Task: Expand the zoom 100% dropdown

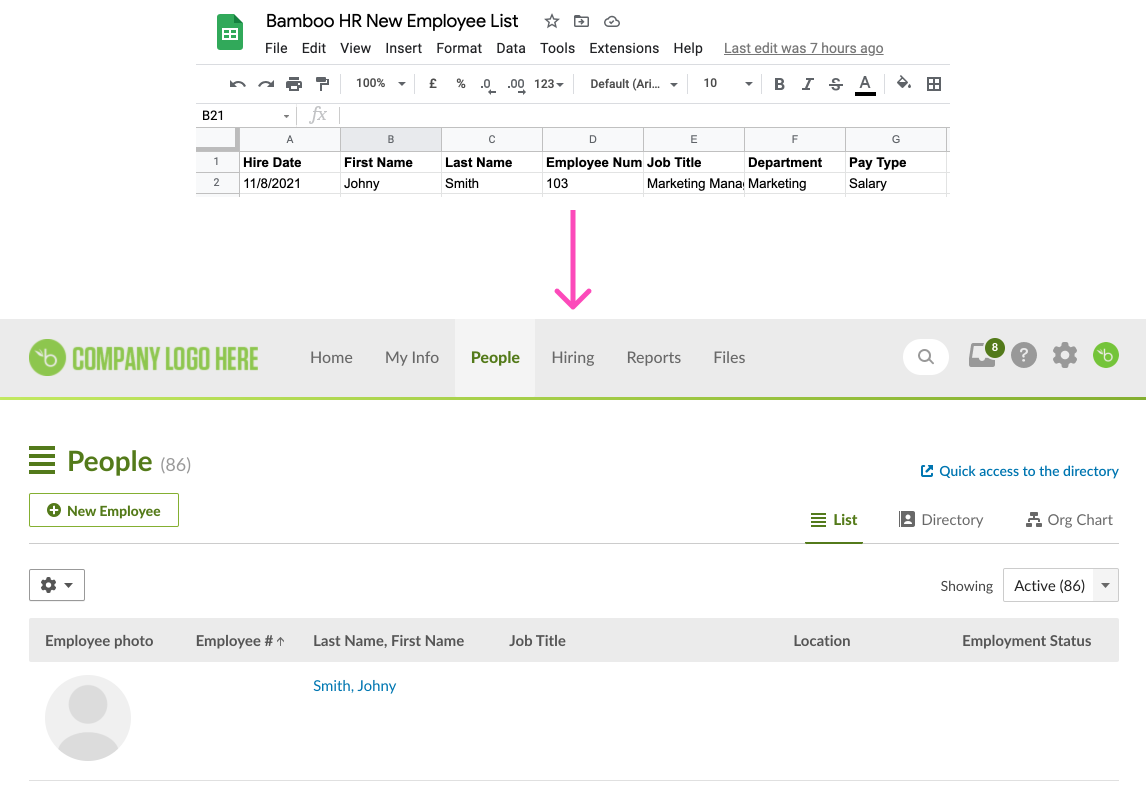Action: tap(381, 84)
